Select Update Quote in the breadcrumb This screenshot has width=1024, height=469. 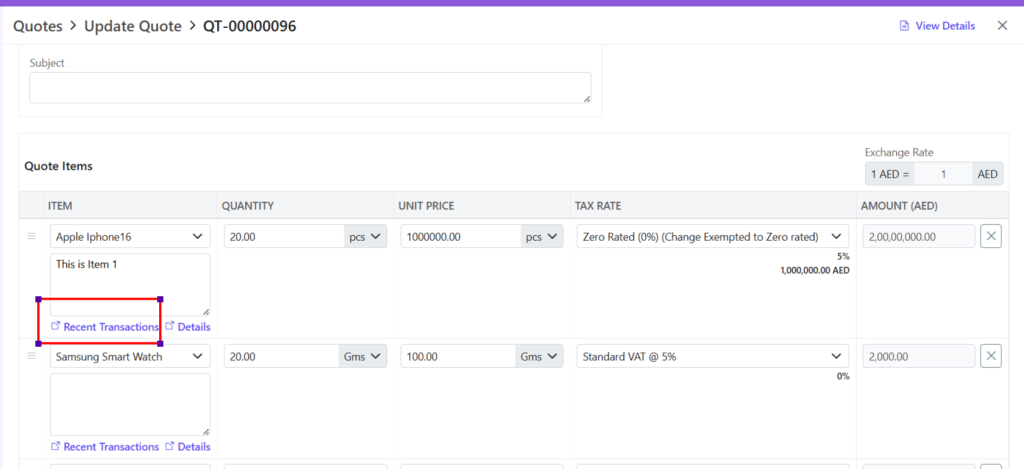click(x=132, y=26)
